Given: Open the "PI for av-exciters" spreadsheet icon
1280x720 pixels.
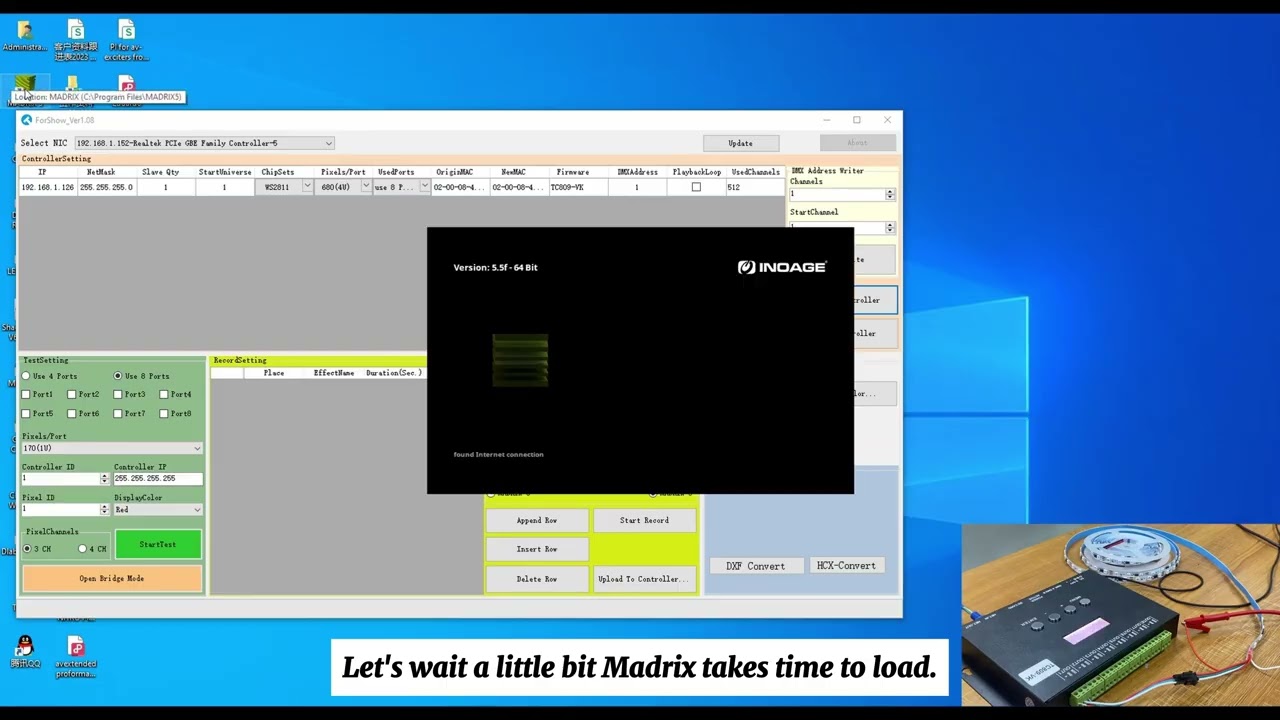Looking at the screenshot, I should click(x=126, y=40).
